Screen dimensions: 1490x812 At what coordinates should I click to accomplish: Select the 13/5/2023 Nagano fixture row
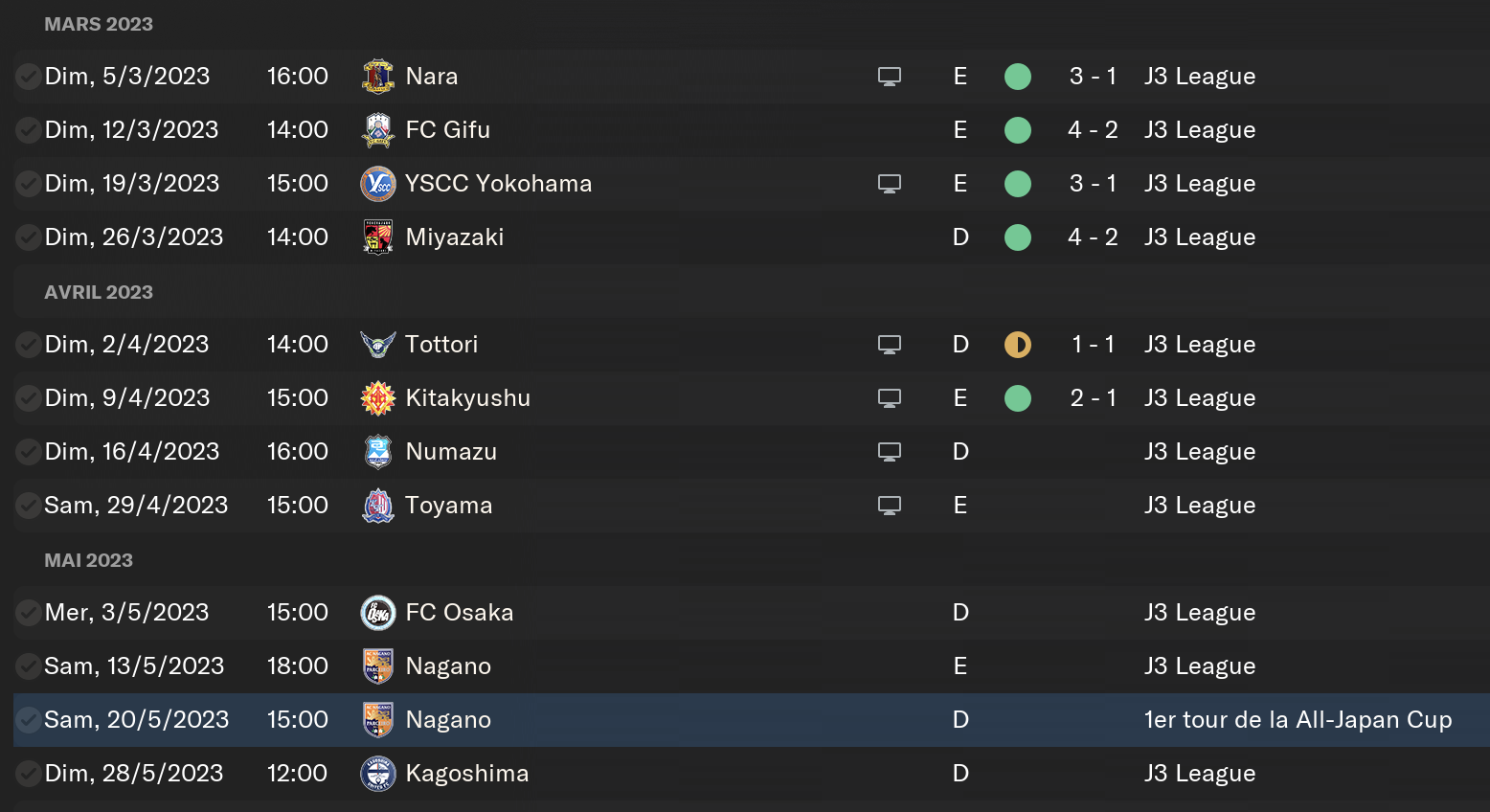670,666
